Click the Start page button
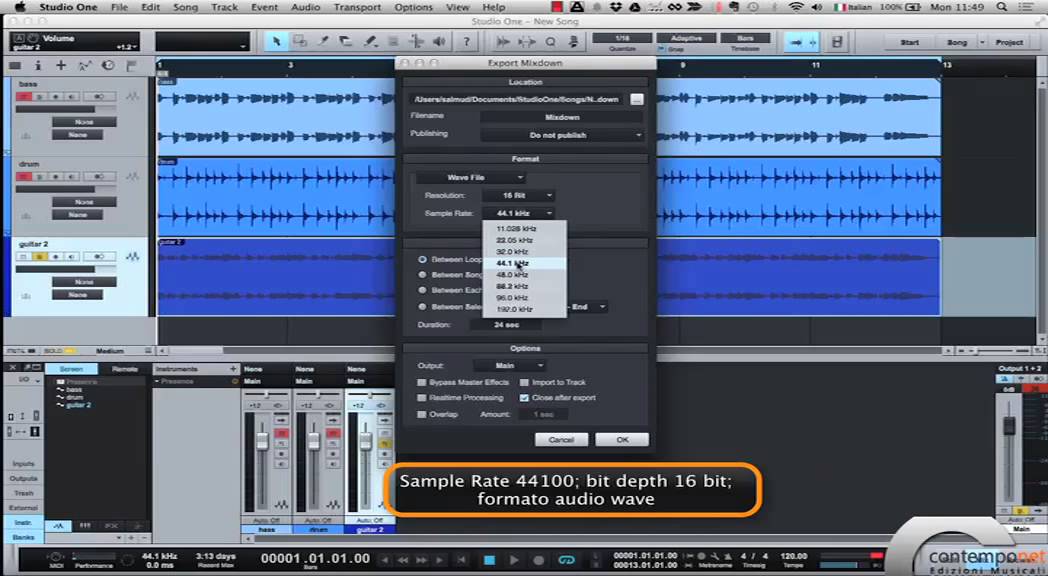 (909, 42)
